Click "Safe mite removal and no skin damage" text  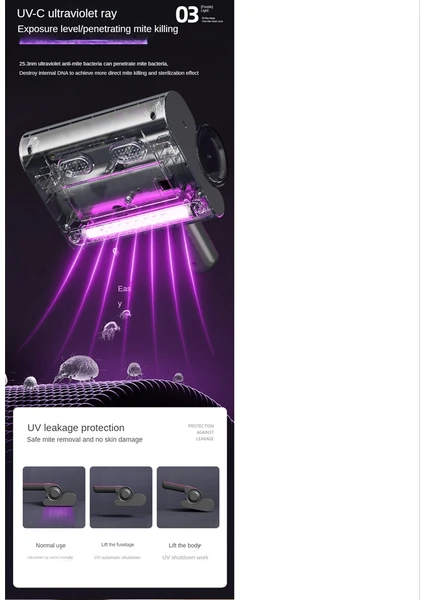85,440
